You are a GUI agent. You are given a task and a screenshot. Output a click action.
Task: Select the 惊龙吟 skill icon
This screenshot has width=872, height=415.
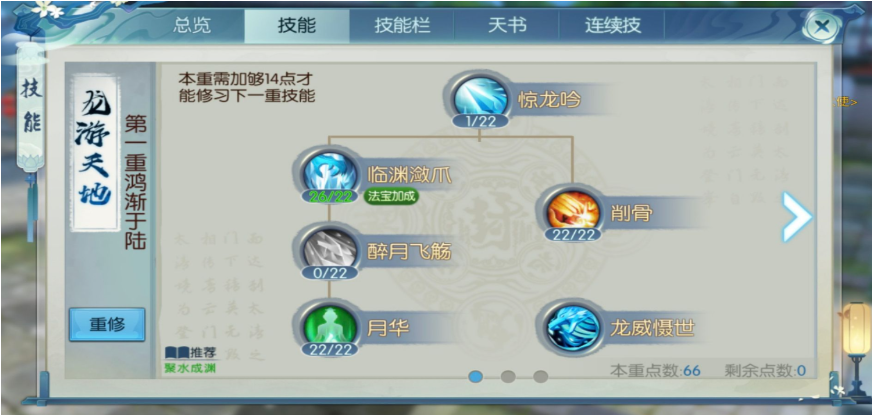point(480,96)
